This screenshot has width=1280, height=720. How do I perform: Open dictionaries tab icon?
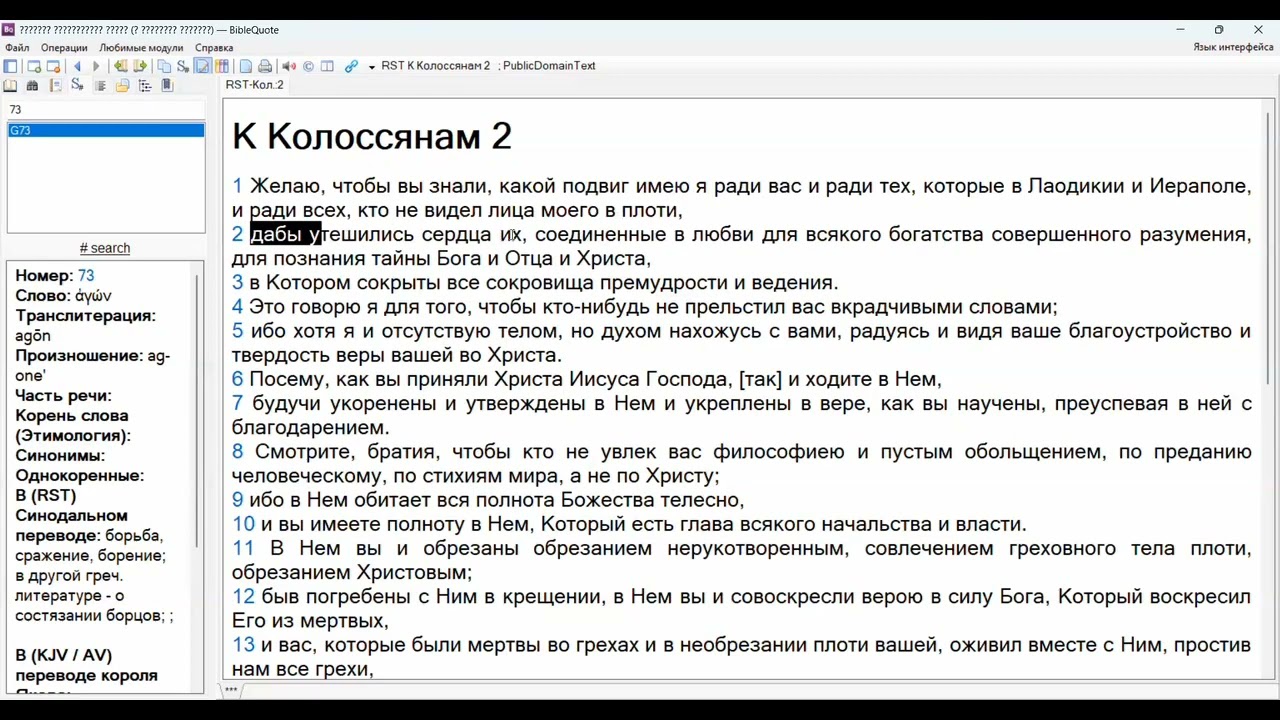tap(56, 86)
